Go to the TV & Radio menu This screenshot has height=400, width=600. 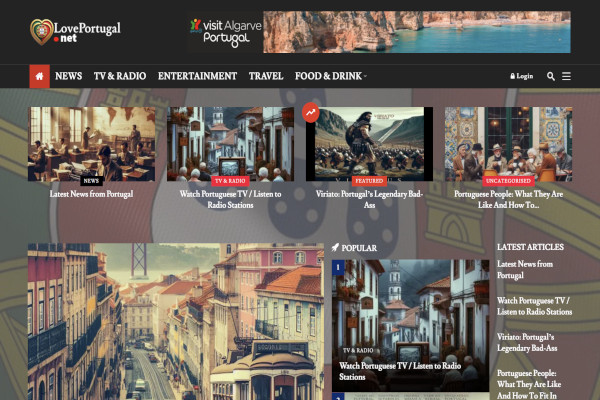(x=119, y=76)
